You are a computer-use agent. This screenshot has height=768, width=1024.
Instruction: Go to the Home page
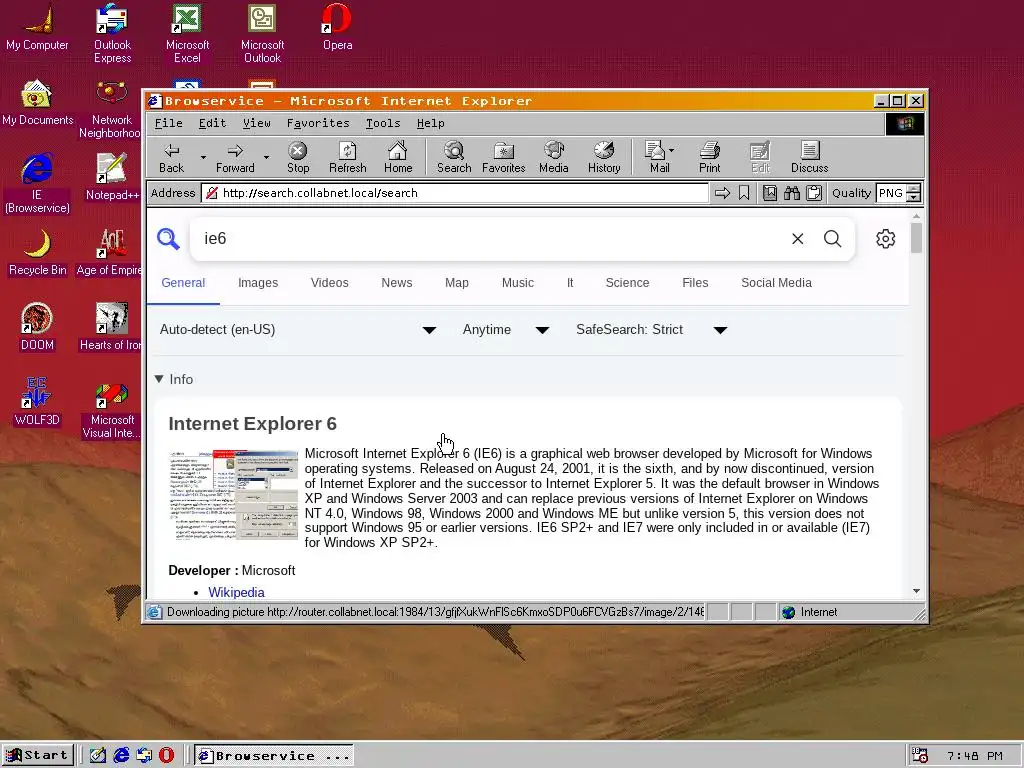(x=398, y=157)
